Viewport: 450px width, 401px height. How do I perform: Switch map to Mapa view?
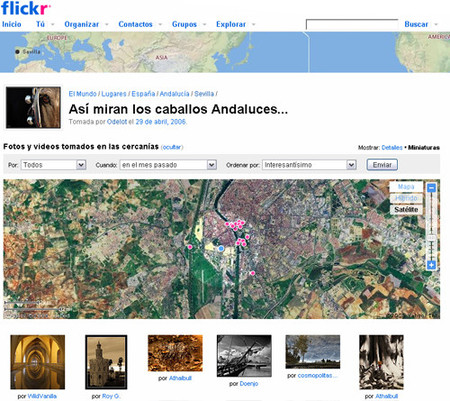click(406, 187)
